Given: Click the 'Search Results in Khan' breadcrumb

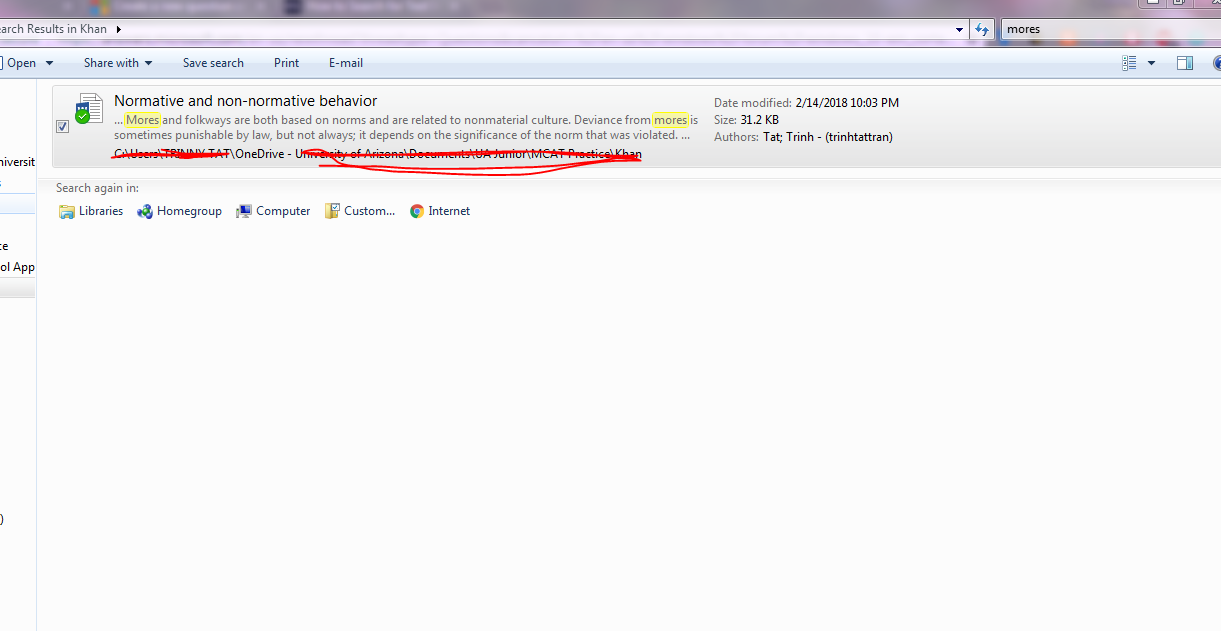Looking at the screenshot, I should [53, 29].
